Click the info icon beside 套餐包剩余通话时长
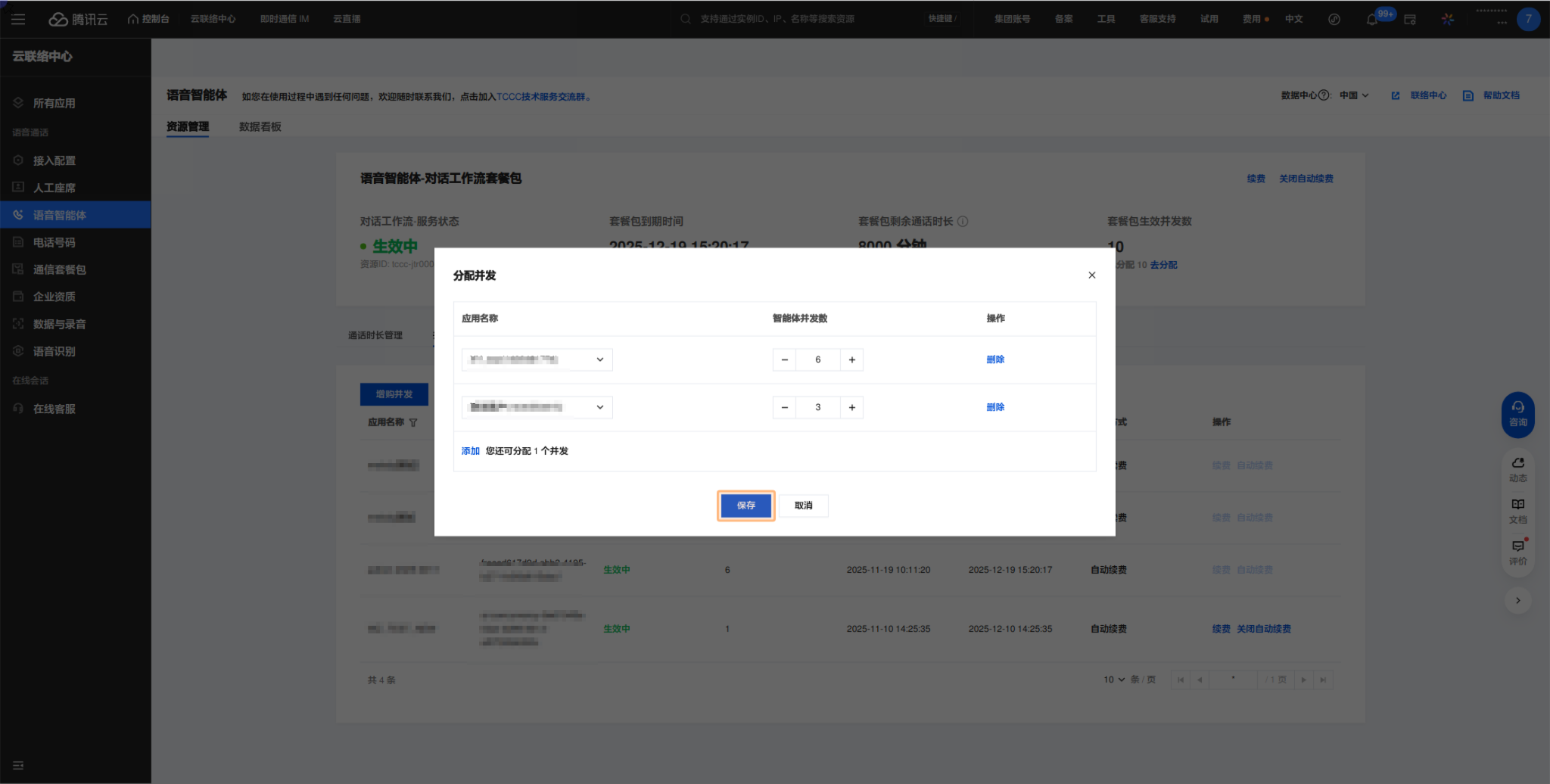Screen dimensions: 1550x784 pyautogui.click(x=963, y=222)
